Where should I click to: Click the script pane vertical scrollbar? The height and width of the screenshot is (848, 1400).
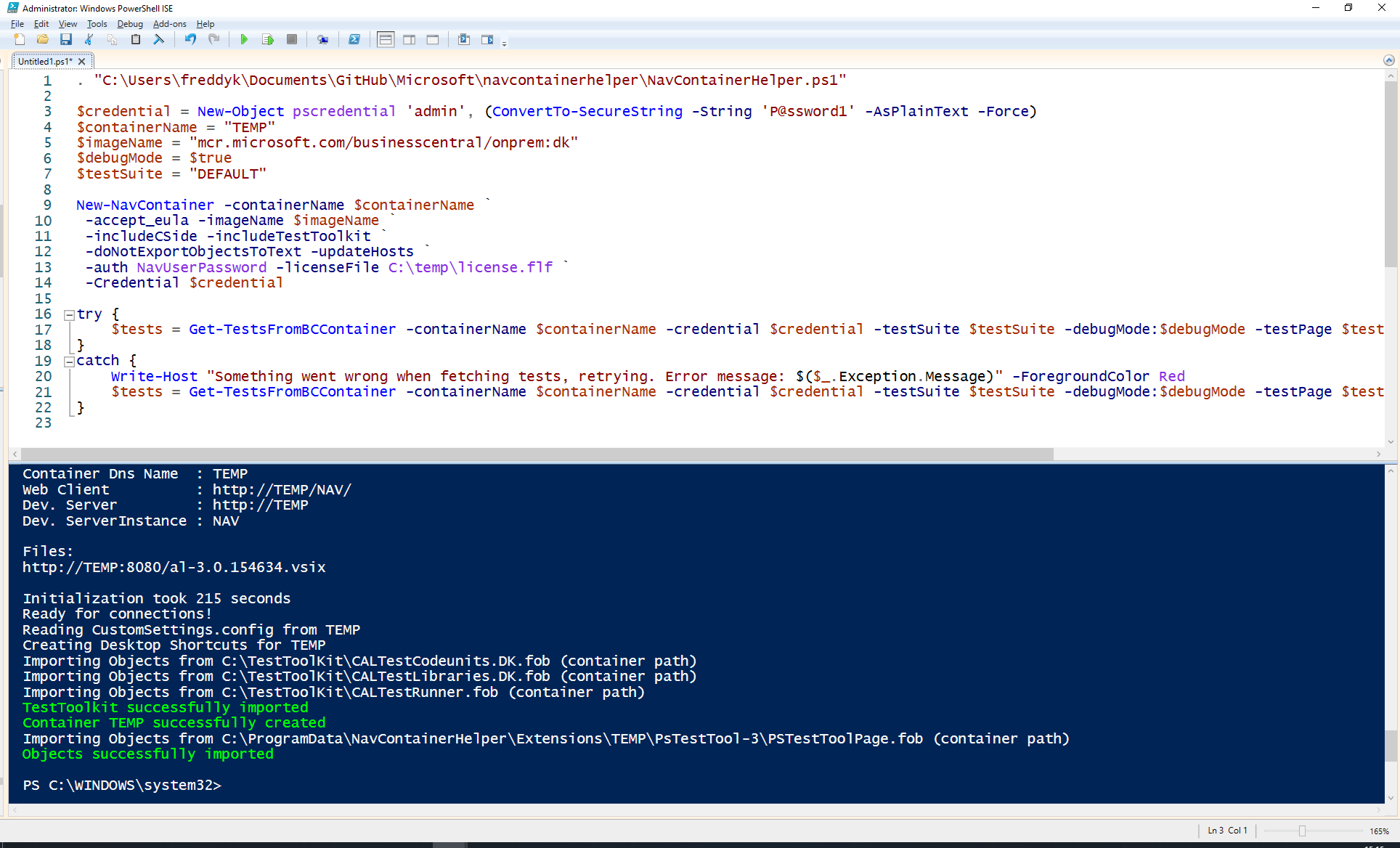(1391, 173)
